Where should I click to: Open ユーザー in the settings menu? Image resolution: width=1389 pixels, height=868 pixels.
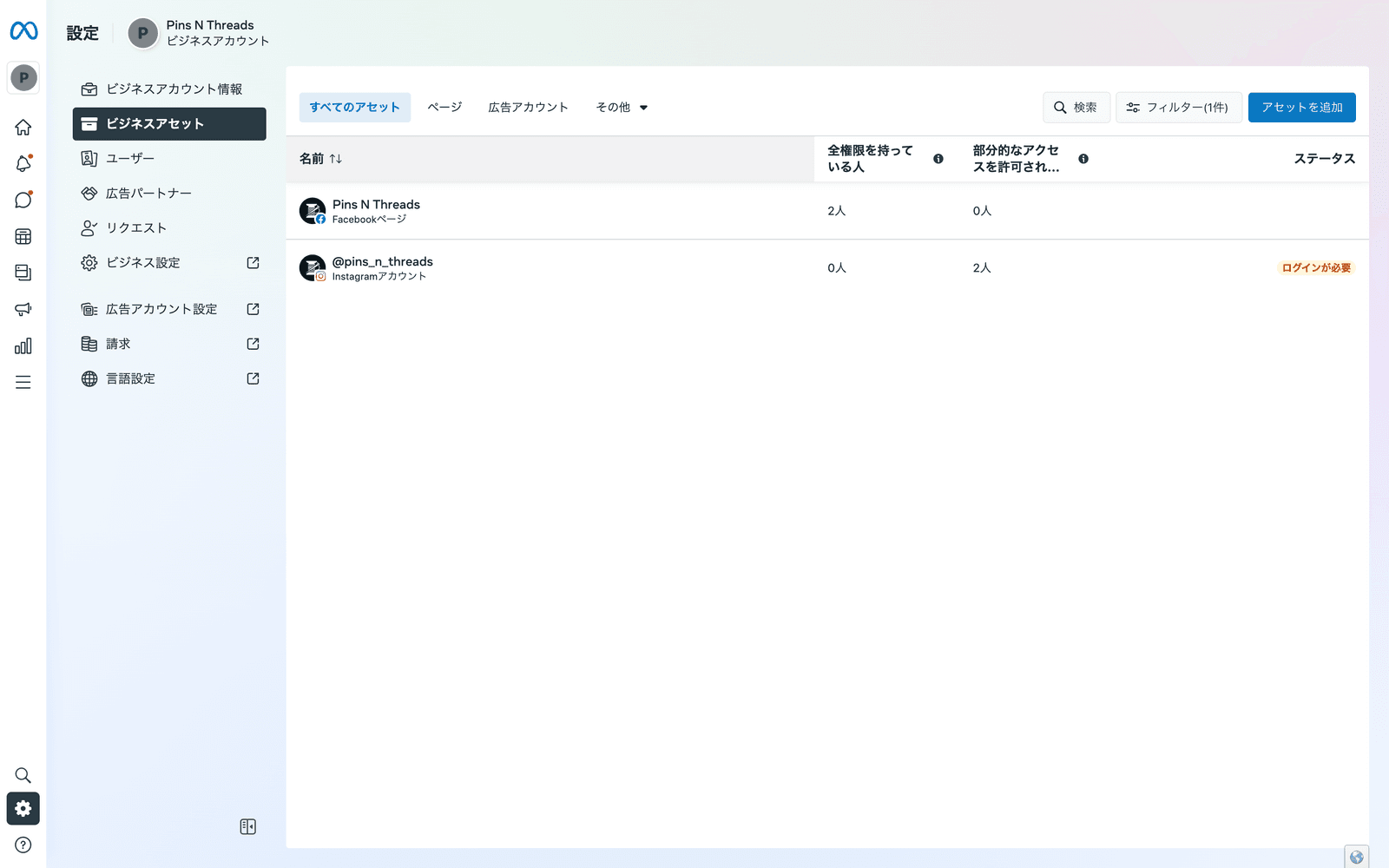click(130, 159)
